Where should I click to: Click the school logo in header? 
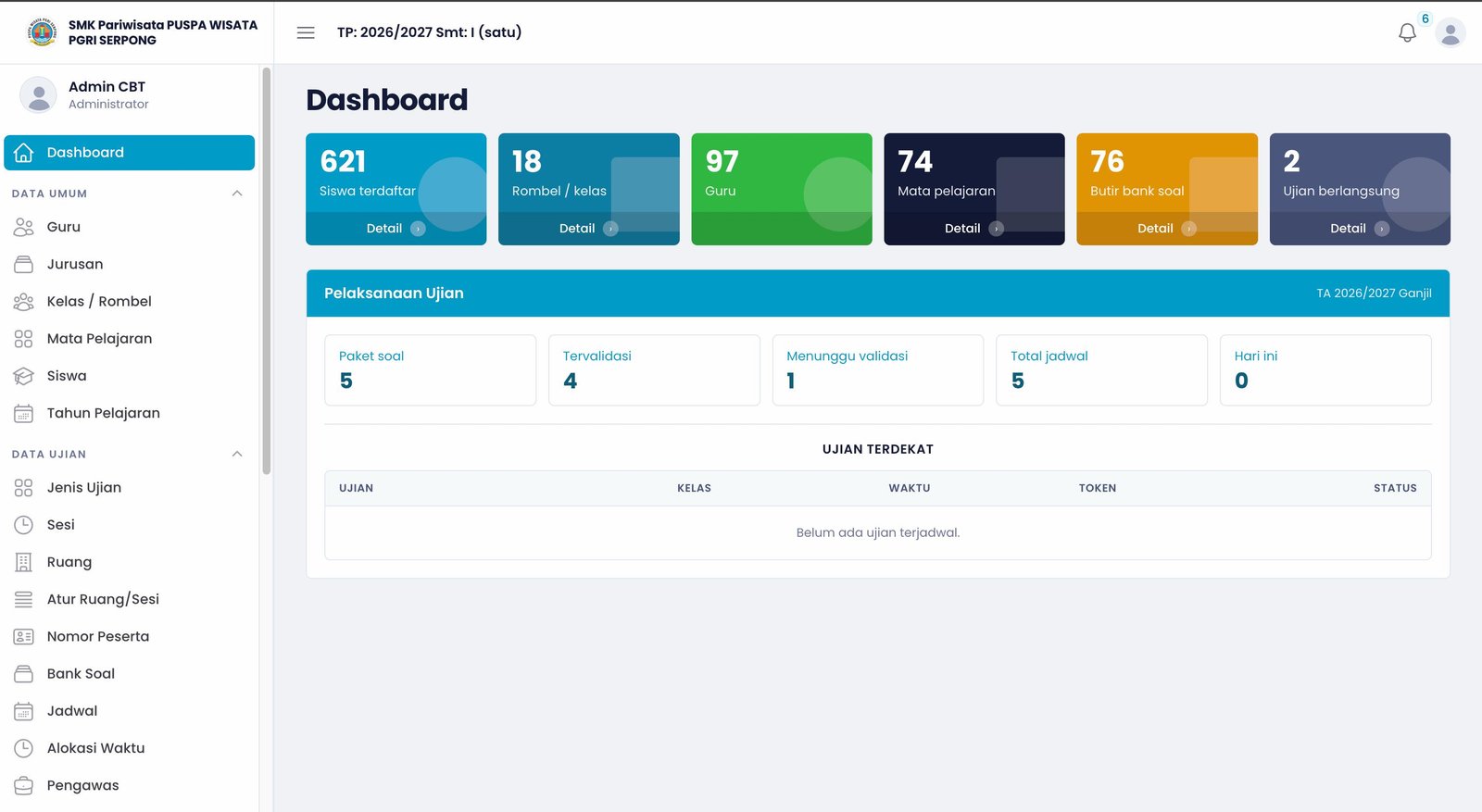coord(42,32)
